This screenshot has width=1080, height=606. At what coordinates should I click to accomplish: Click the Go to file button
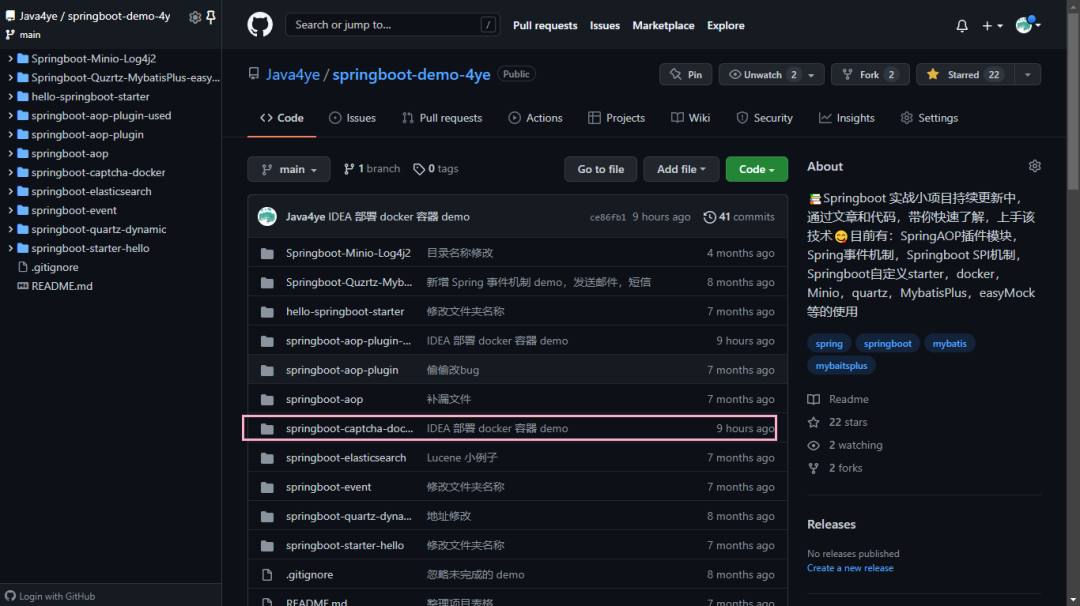pyautogui.click(x=601, y=169)
